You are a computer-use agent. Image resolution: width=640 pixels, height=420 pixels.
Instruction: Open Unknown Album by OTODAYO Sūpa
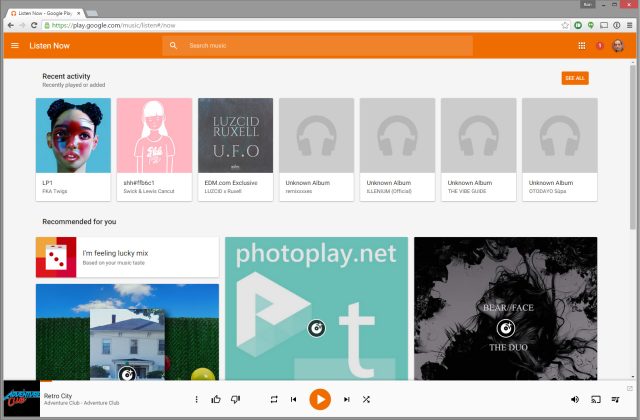[x=560, y=149]
